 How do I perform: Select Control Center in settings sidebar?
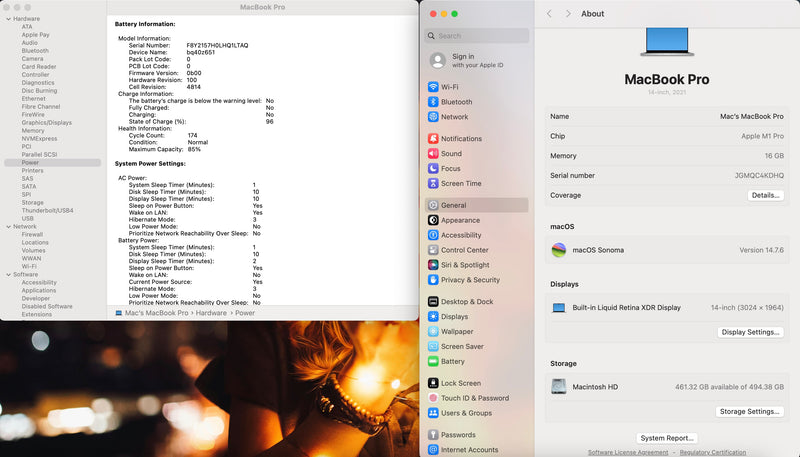[464, 250]
